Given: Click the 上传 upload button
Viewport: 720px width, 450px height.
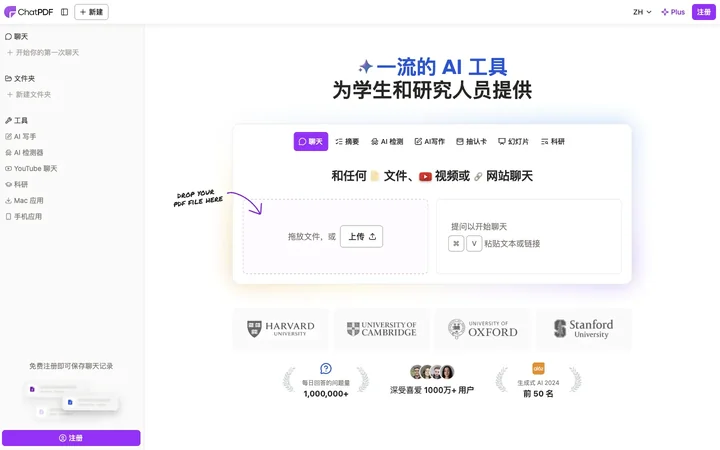Looking at the screenshot, I should click(x=361, y=236).
